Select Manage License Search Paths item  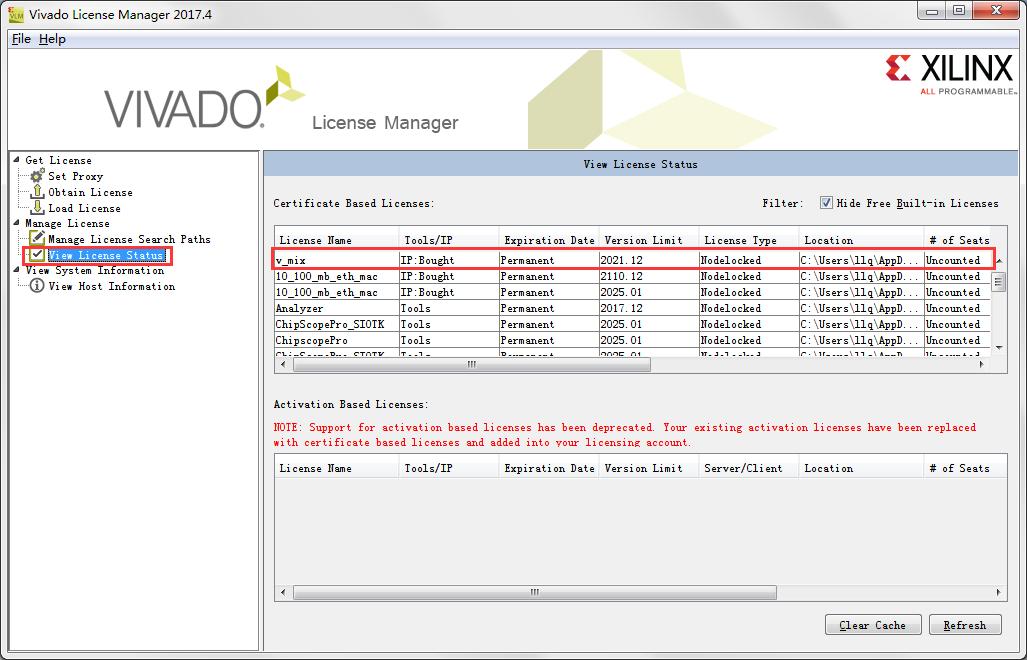click(129, 239)
